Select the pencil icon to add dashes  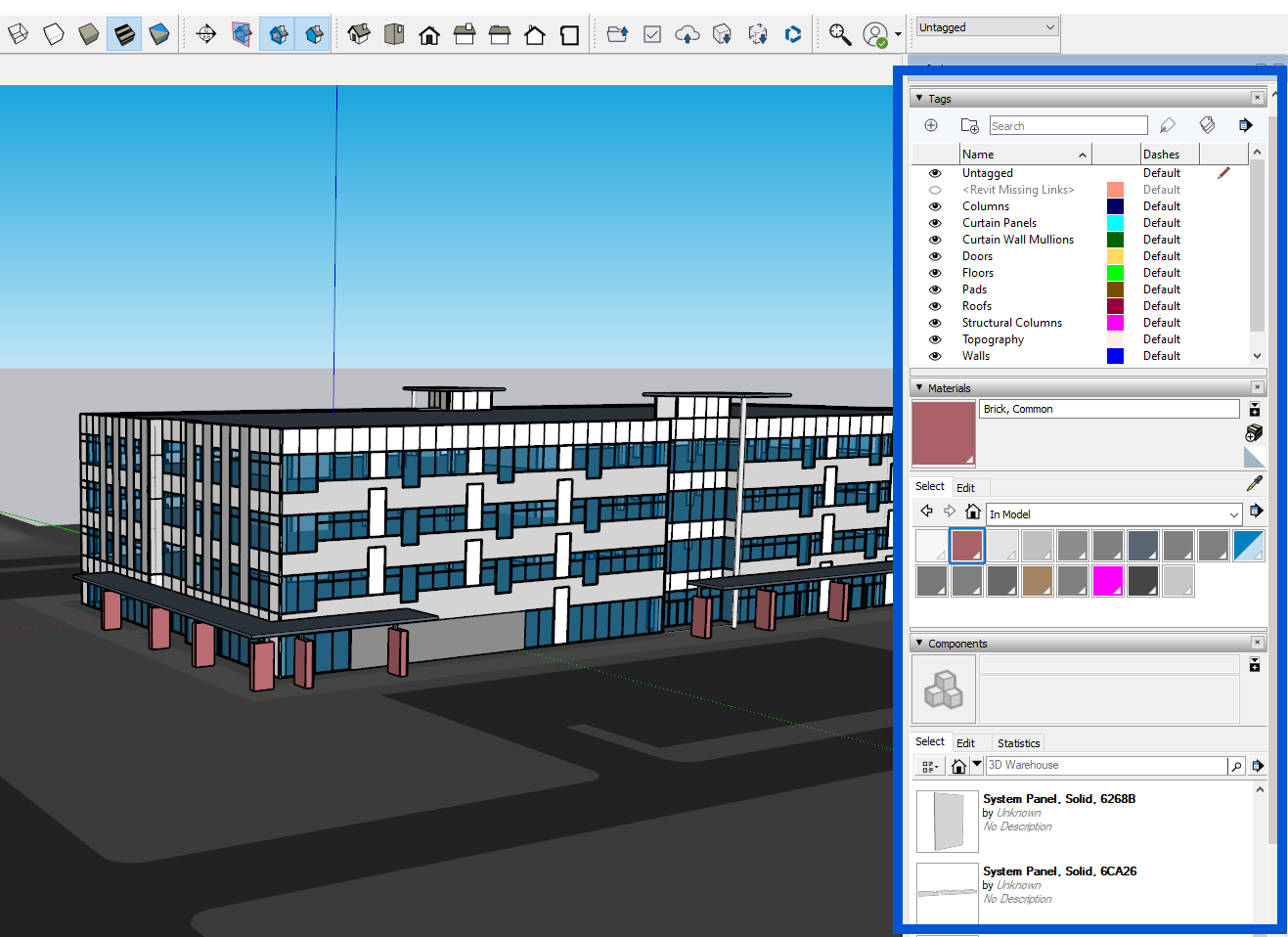coord(1168,125)
